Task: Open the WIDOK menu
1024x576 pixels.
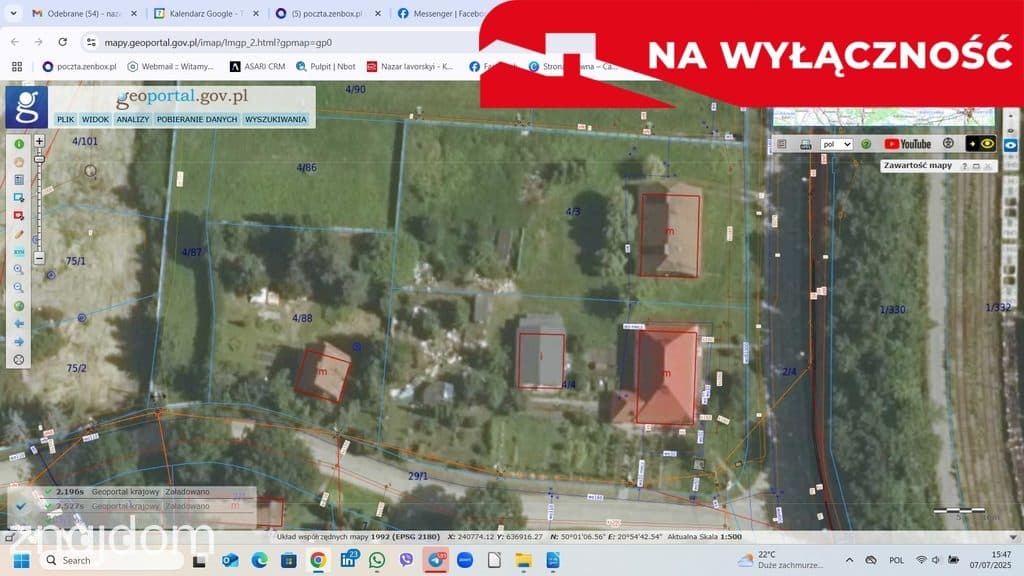Action: (x=95, y=120)
